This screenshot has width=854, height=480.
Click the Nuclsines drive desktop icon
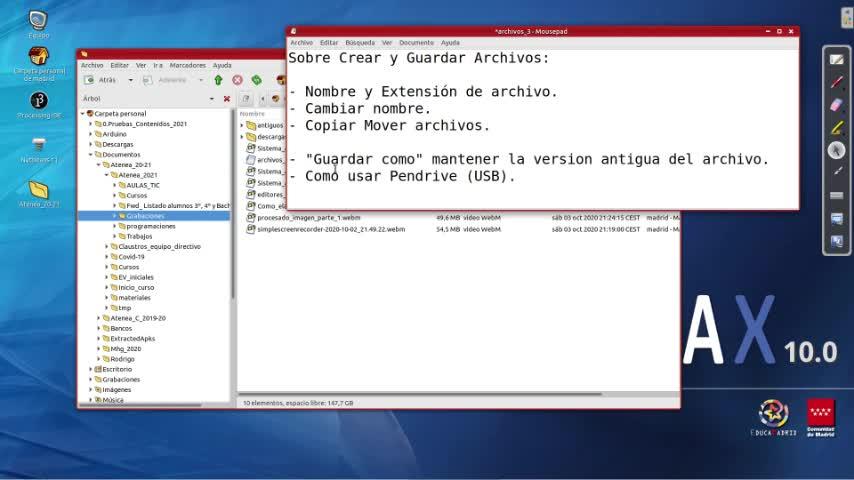39,150
